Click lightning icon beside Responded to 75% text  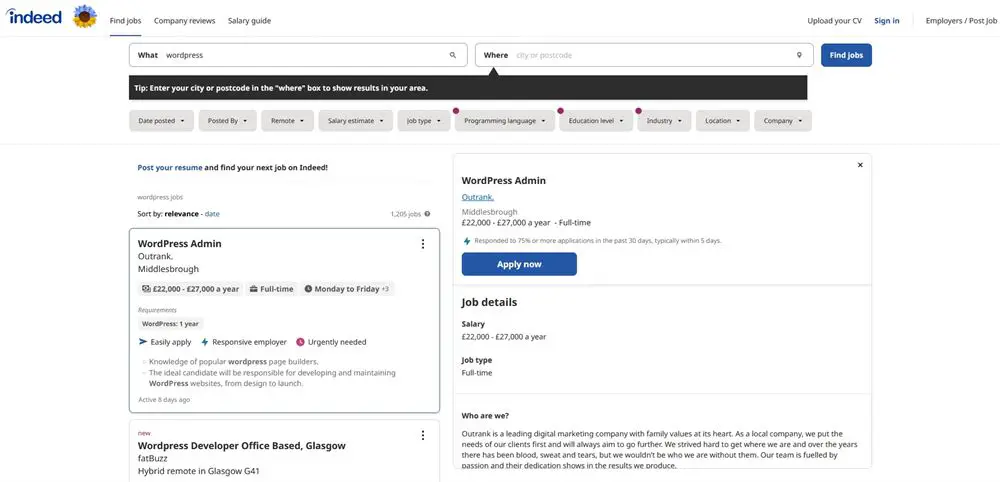(467, 241)
